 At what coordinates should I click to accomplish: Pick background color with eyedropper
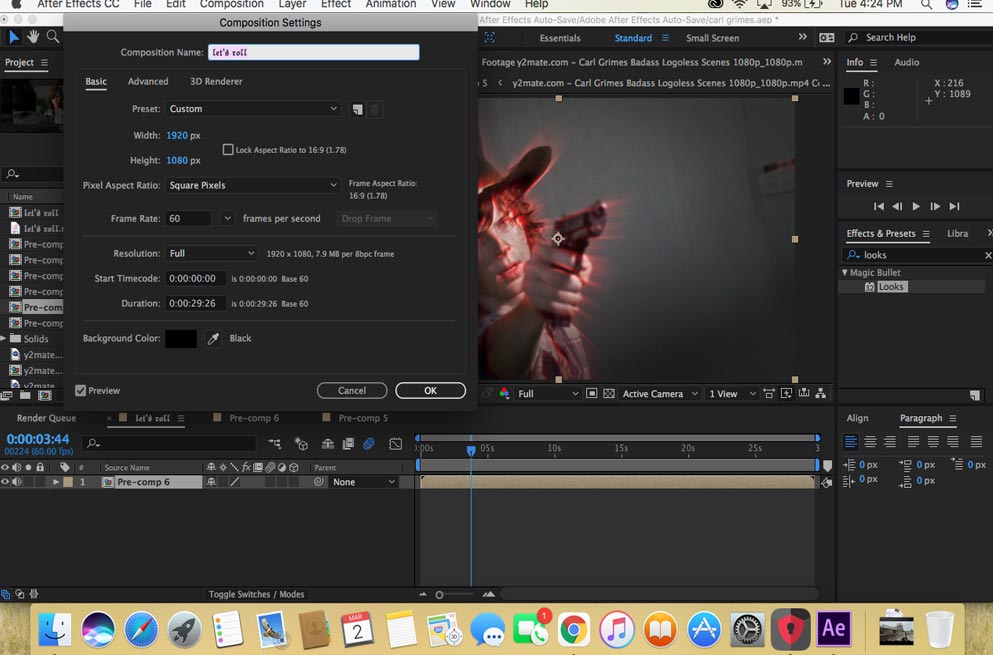click(x=213, y=338)
